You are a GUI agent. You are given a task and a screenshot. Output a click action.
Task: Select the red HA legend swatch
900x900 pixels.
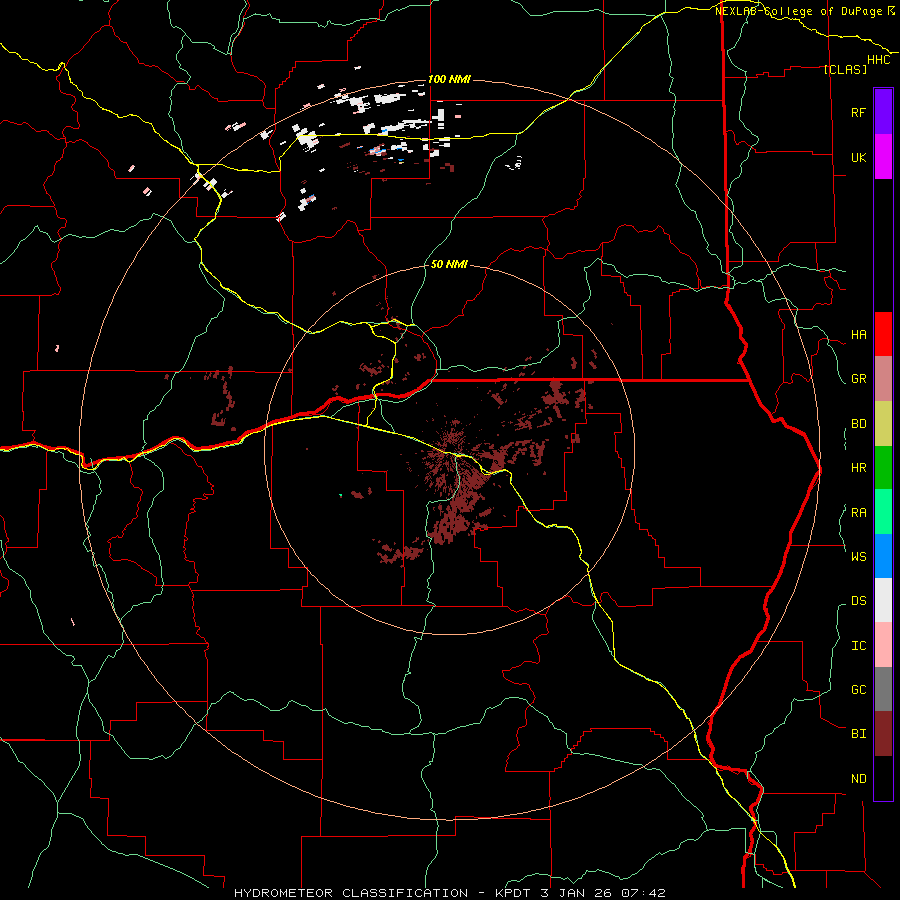(883, 334)
